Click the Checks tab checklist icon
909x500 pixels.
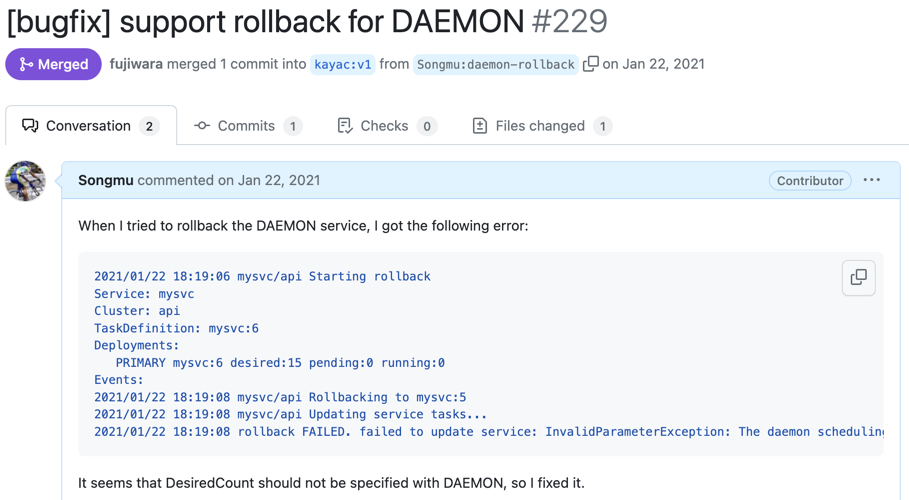point(345,126)
